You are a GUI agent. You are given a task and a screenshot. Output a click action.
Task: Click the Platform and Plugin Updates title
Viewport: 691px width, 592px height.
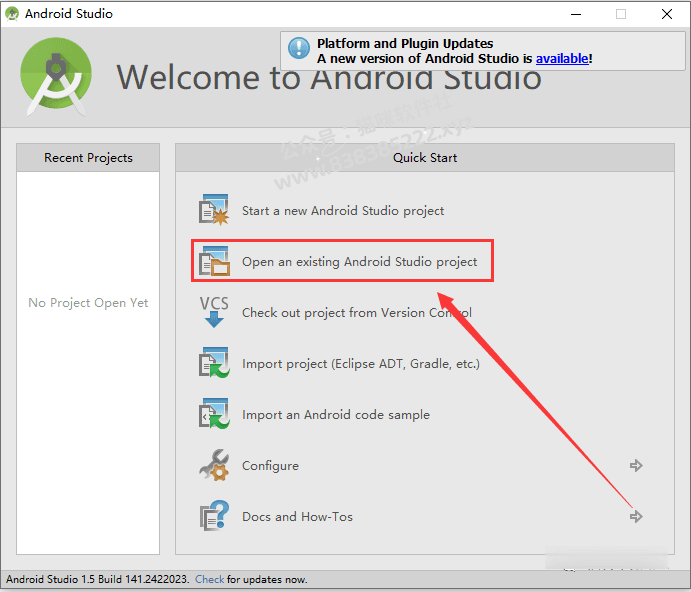coord(405,43)
